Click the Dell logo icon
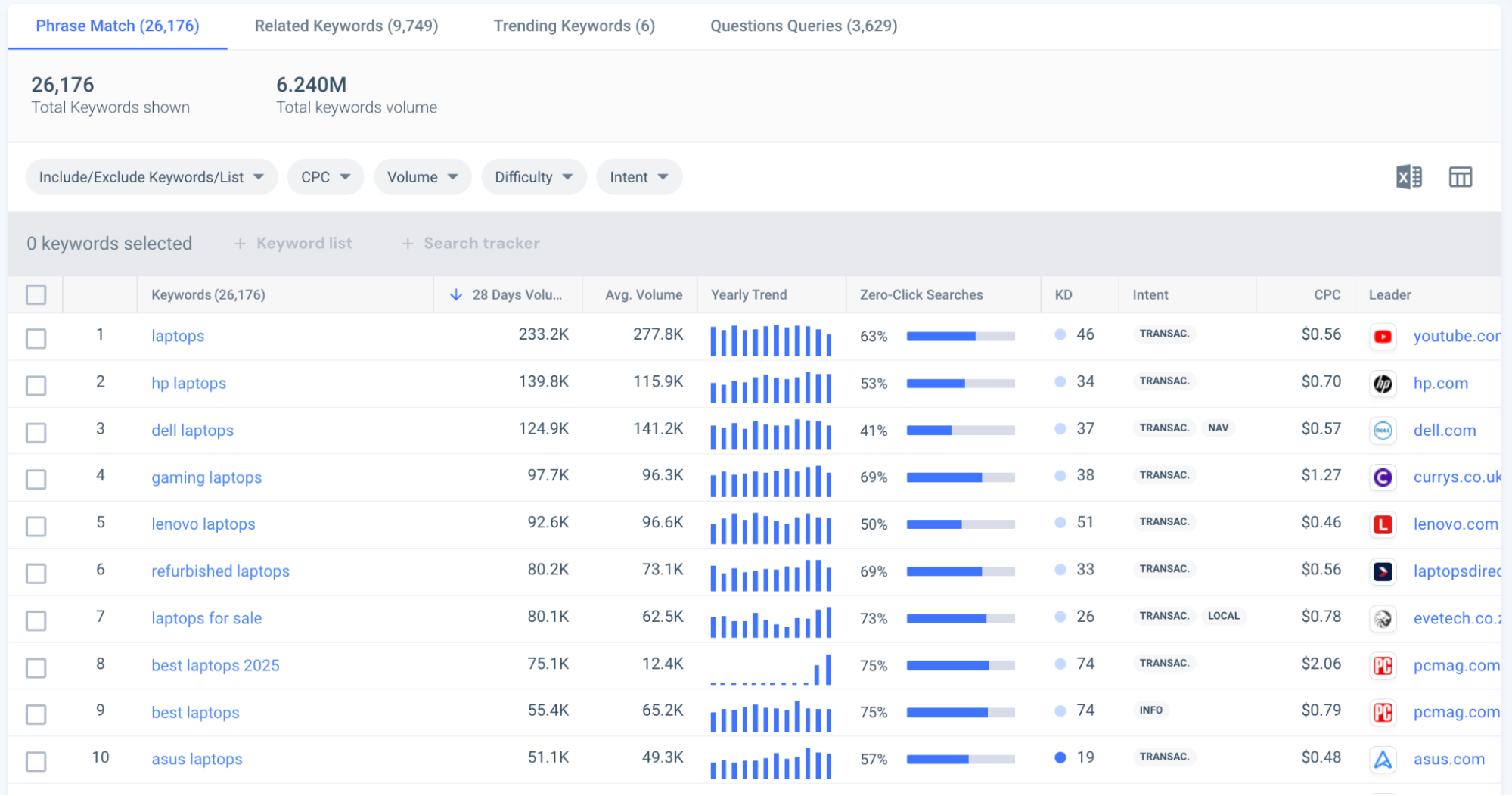Screen dimensions: 1512x796 (1383, 431)
